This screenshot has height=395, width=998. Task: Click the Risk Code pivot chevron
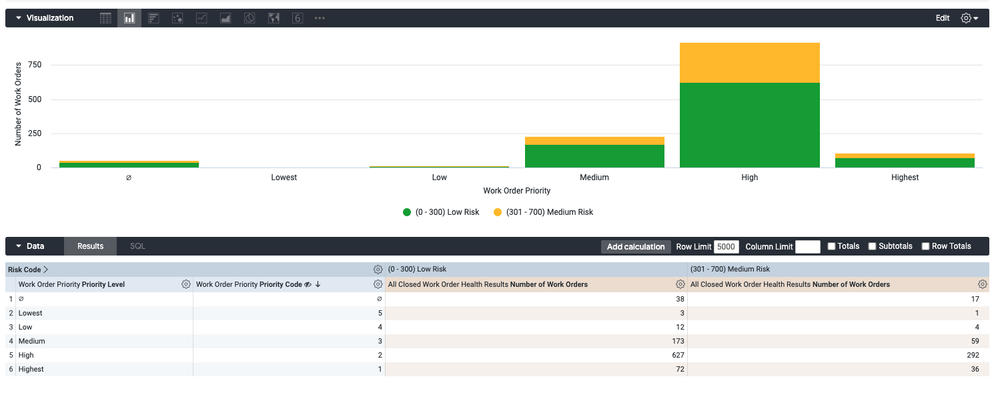(x=46, y=270)
